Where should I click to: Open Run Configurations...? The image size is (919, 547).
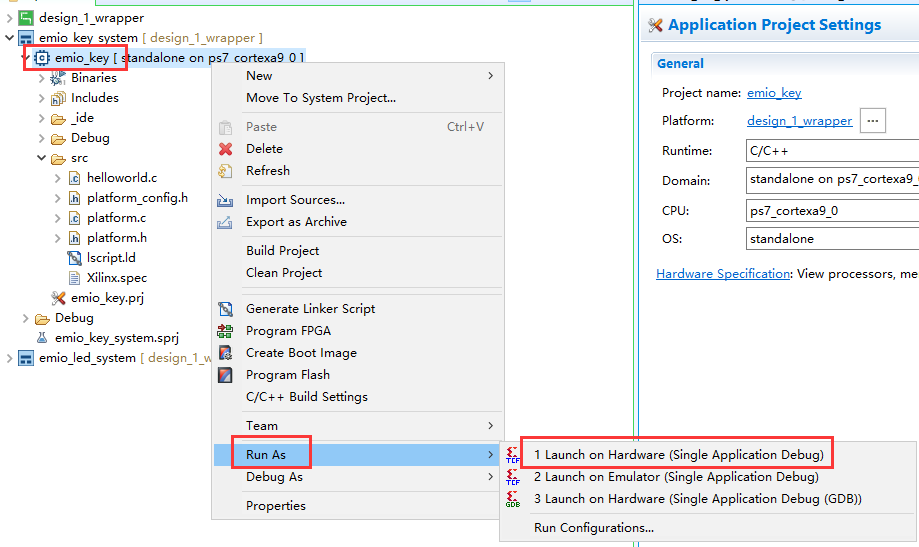coord(708,528)
